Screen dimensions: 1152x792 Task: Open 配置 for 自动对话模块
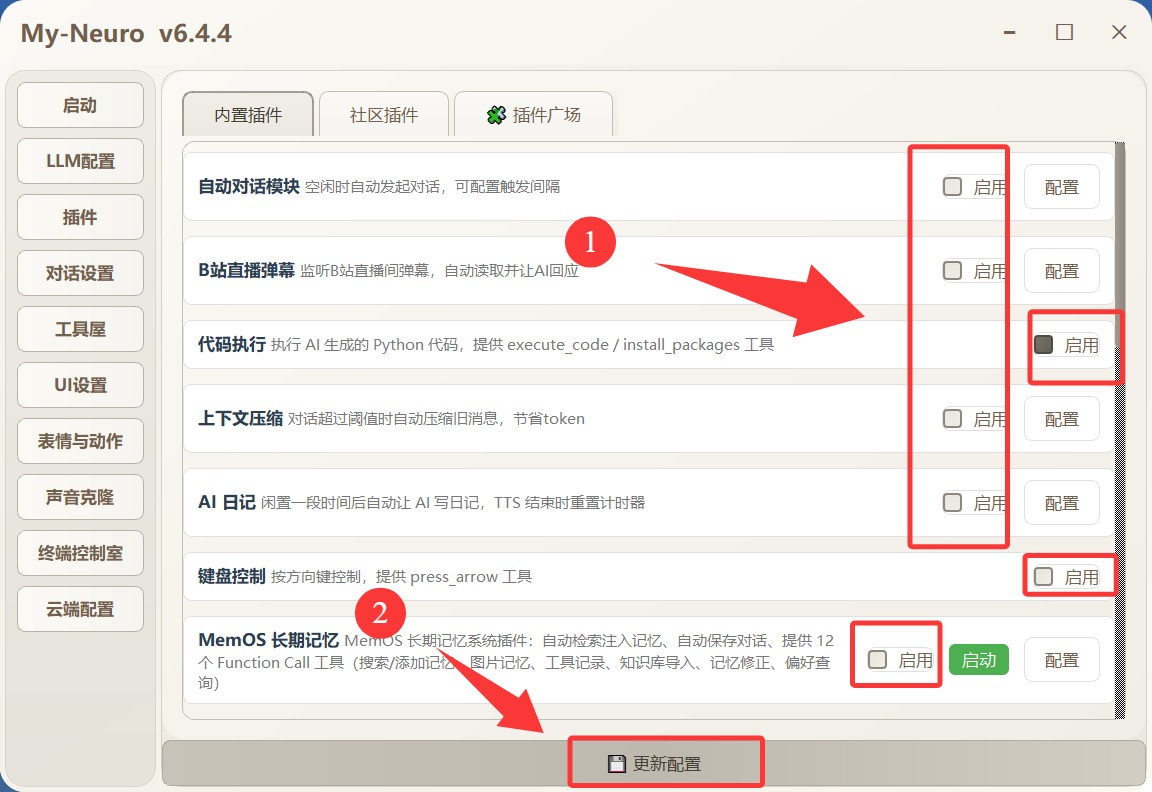pyautogui.click(x=1061, y=187)
